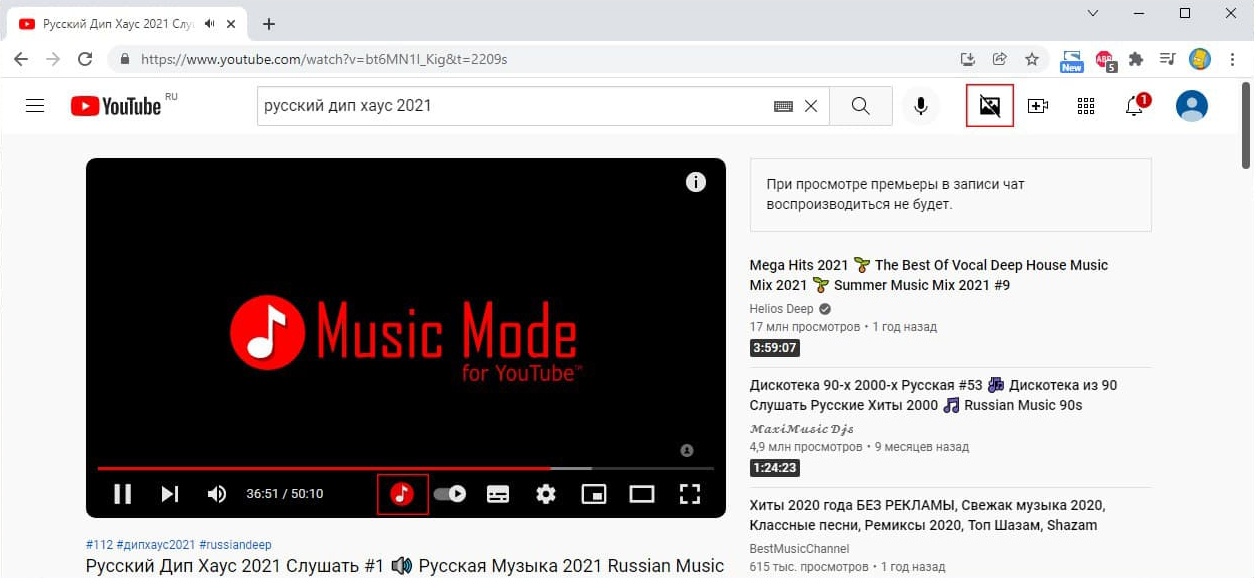1254x578 pixels.
Task: Click the #дипхаус2021 hashtag link
Action: [x=156, y=545]
